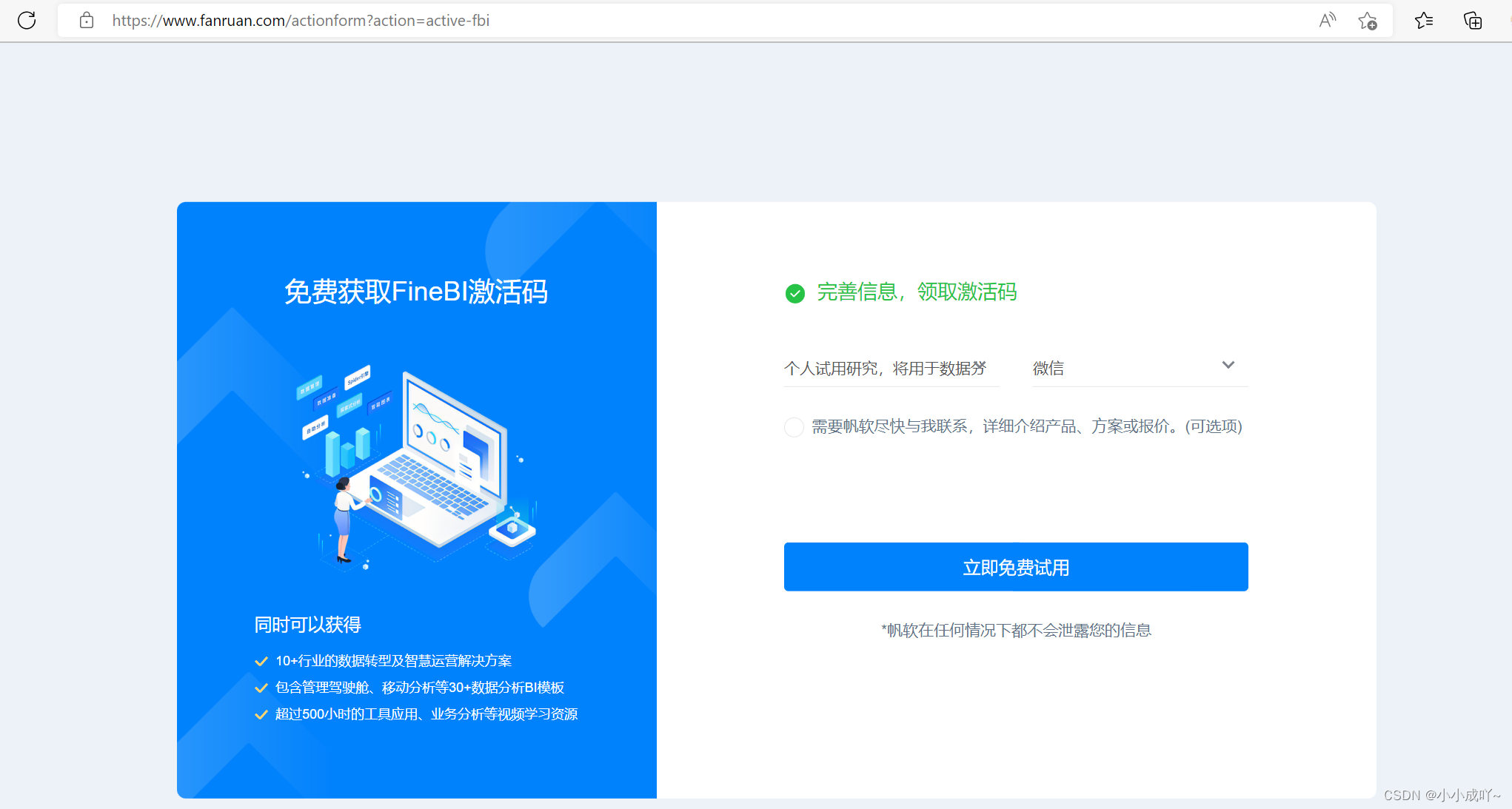Image resolution: width=1512 pixels, height=809 pixels.
Task: Toggle the optional contact request circle
Action: tap(793, 427)
